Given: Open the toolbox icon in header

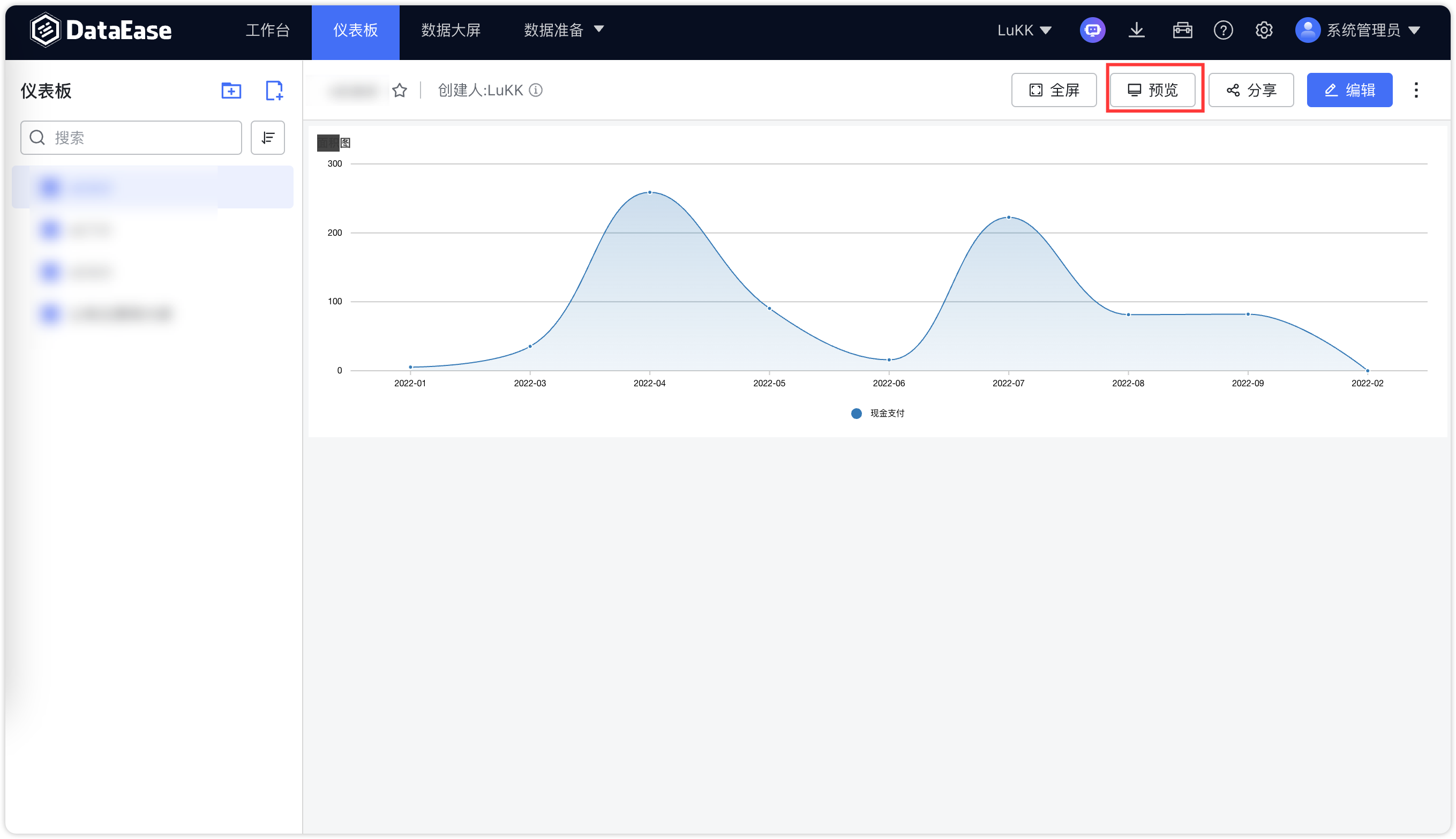Looking at the screenshot, I should (1182, 30).
